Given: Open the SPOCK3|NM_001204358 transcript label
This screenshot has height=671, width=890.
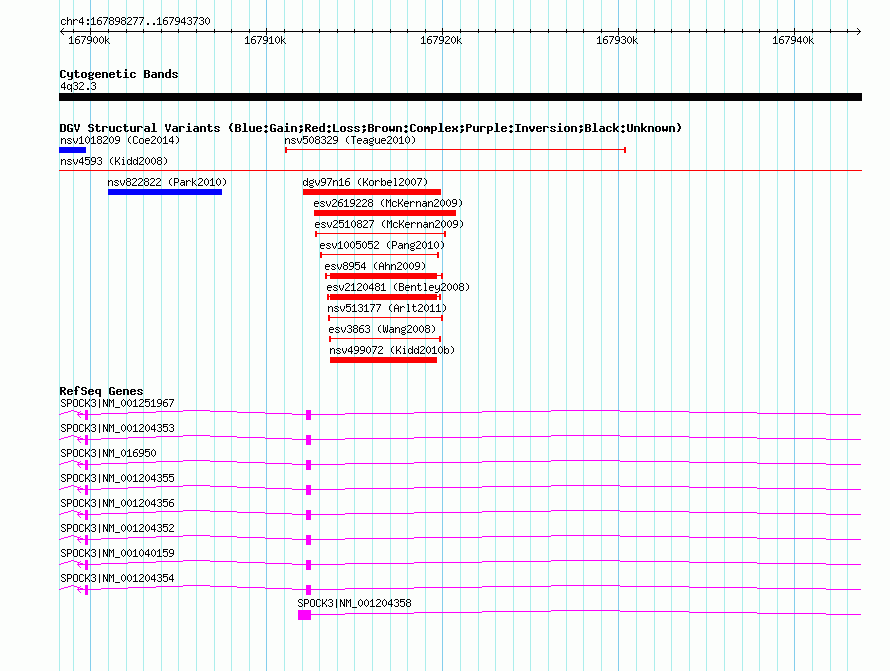Looking at the screenshot, I should [355, 603].
